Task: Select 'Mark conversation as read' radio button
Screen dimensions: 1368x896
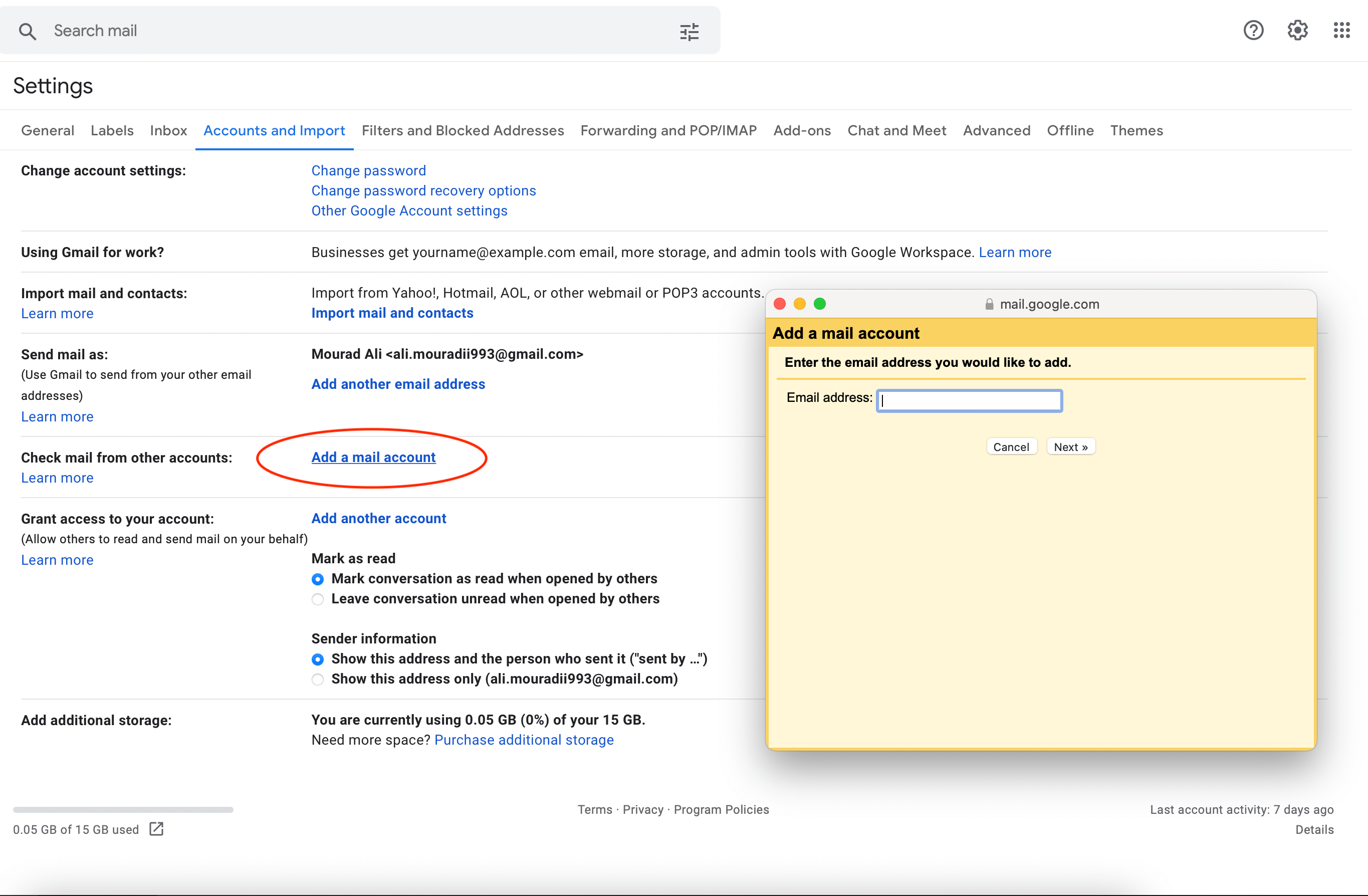Action: 317,579
